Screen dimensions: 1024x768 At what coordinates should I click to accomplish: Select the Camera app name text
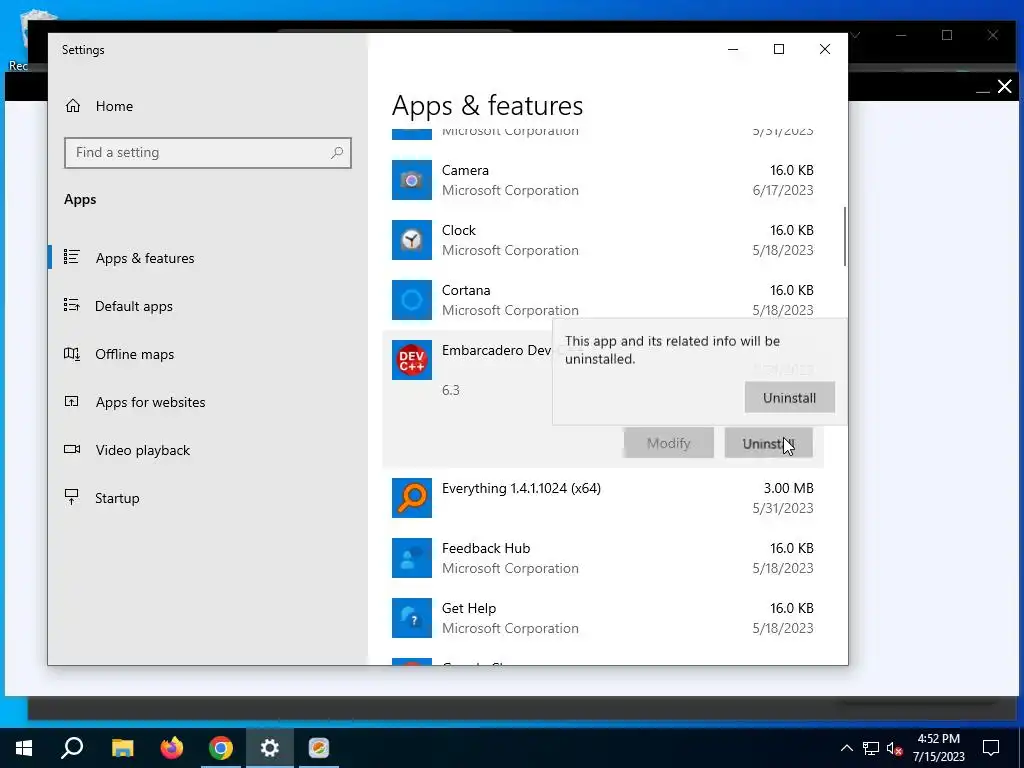(x=465, y=170)
